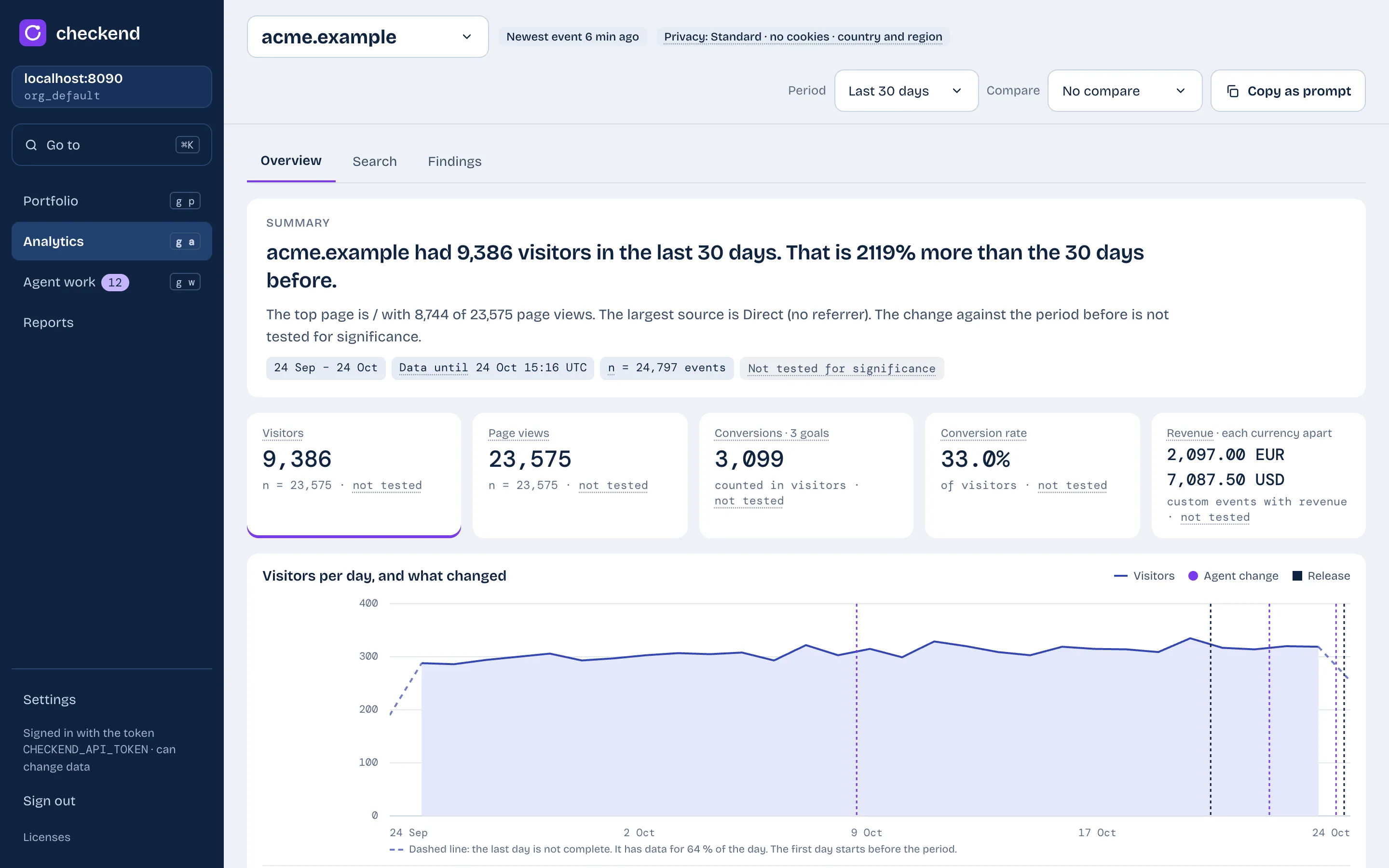
Task: Click the 9 Oct axis label
Action: coord(866,832)
